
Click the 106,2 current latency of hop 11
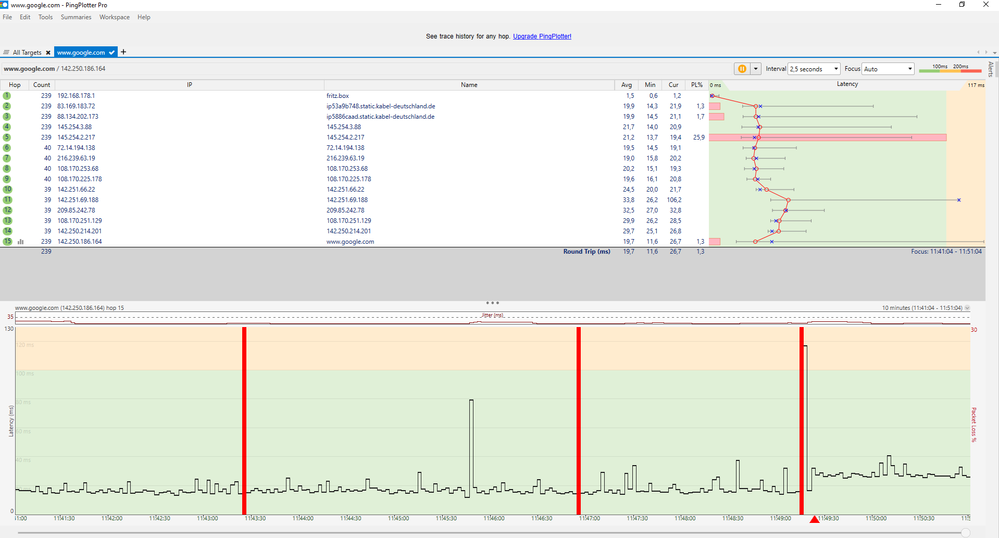pos(674,200)
